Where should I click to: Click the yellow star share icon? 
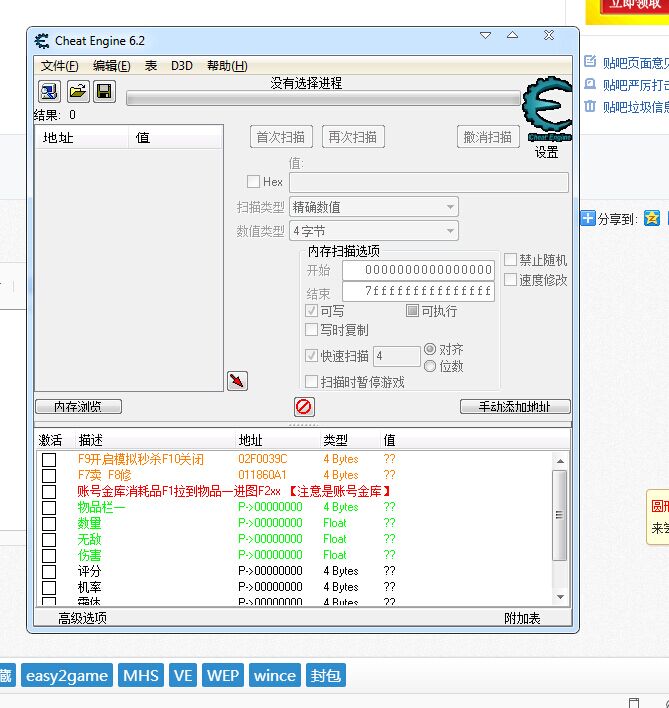(x=652, y=218)
